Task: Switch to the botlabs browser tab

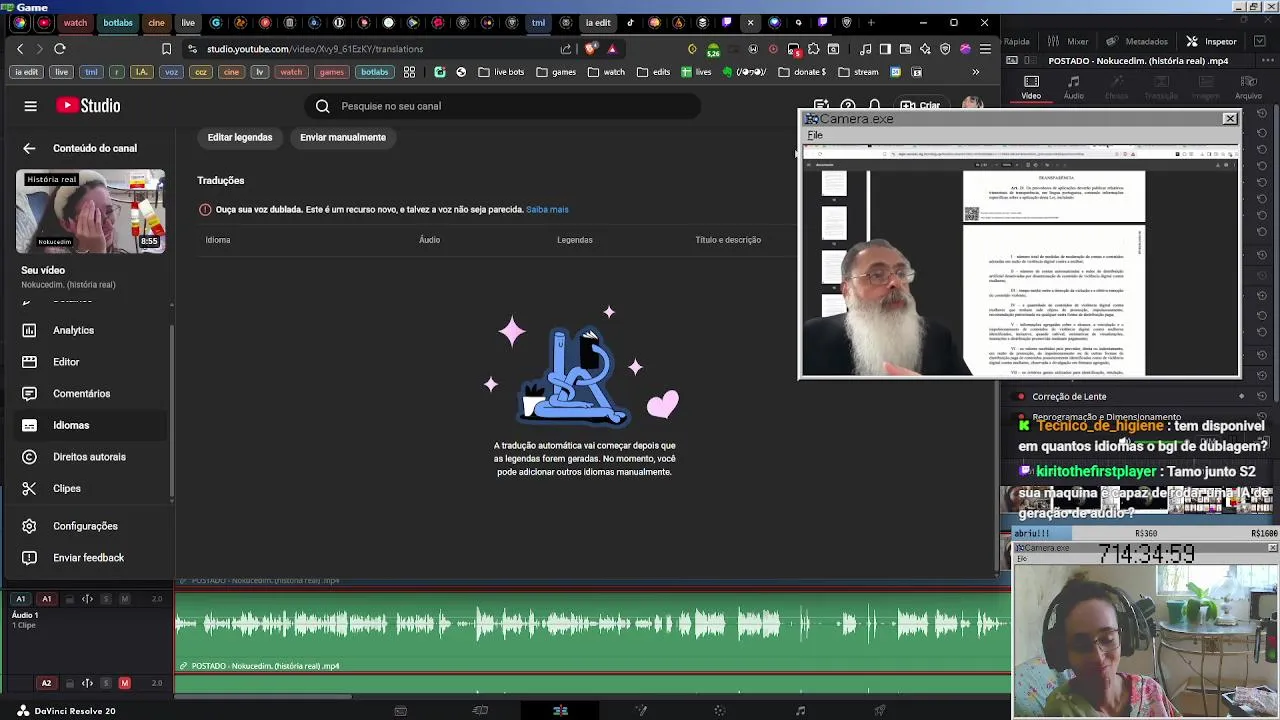Action: pyautogui.click(x=118, y=22)
